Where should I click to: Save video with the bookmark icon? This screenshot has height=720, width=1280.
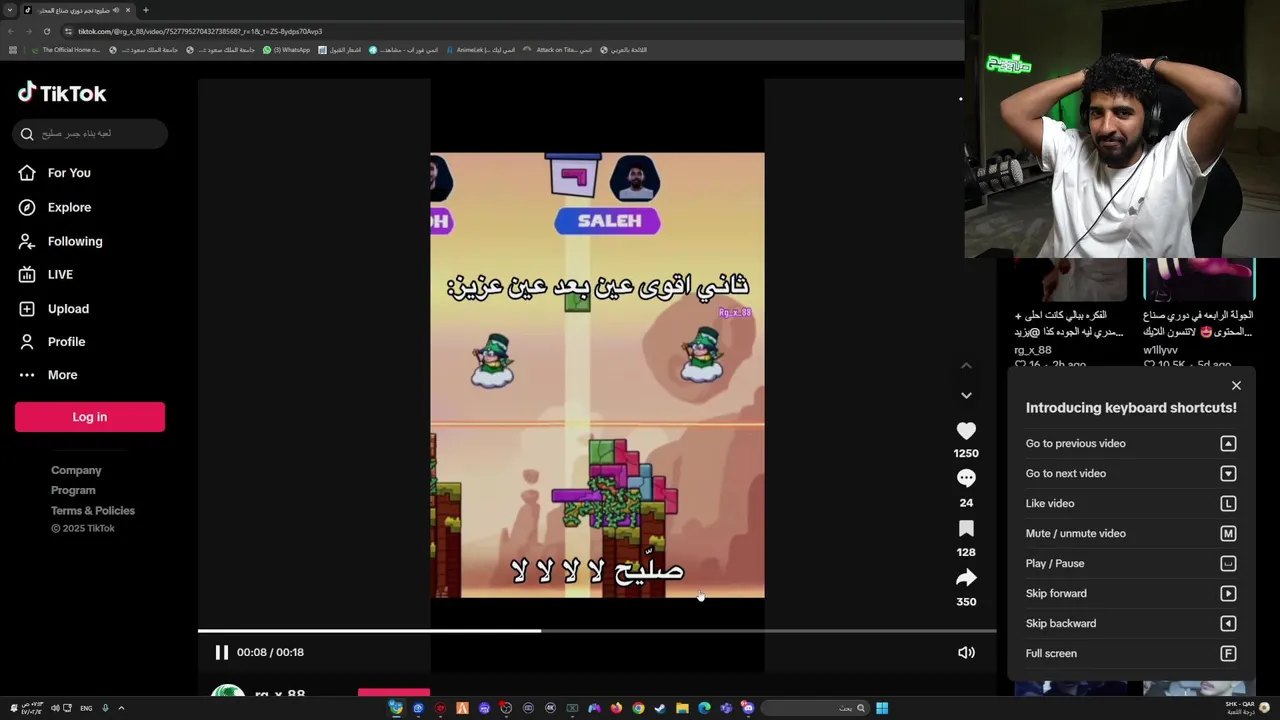966,528
